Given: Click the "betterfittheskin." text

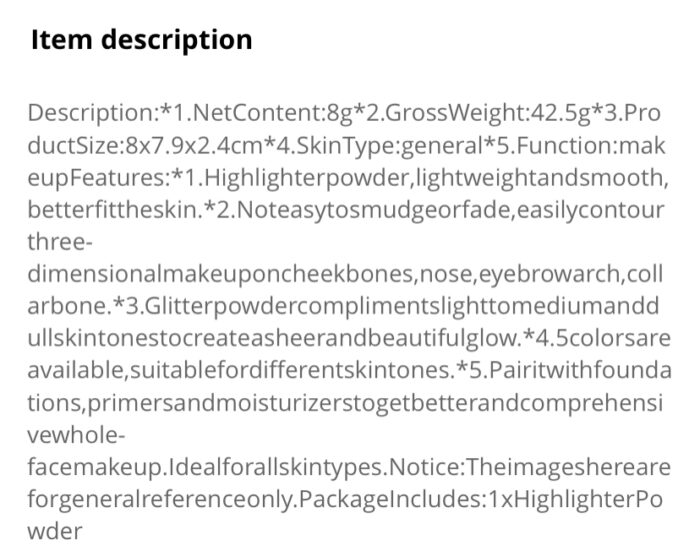Looking at the screenshot, I should (115, 210).
